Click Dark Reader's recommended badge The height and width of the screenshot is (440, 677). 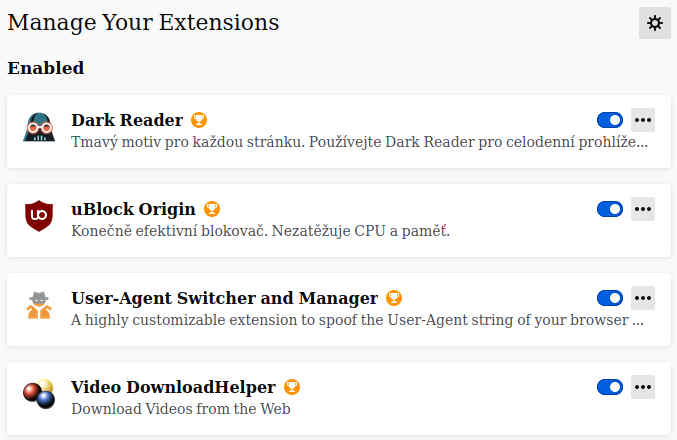199,120
